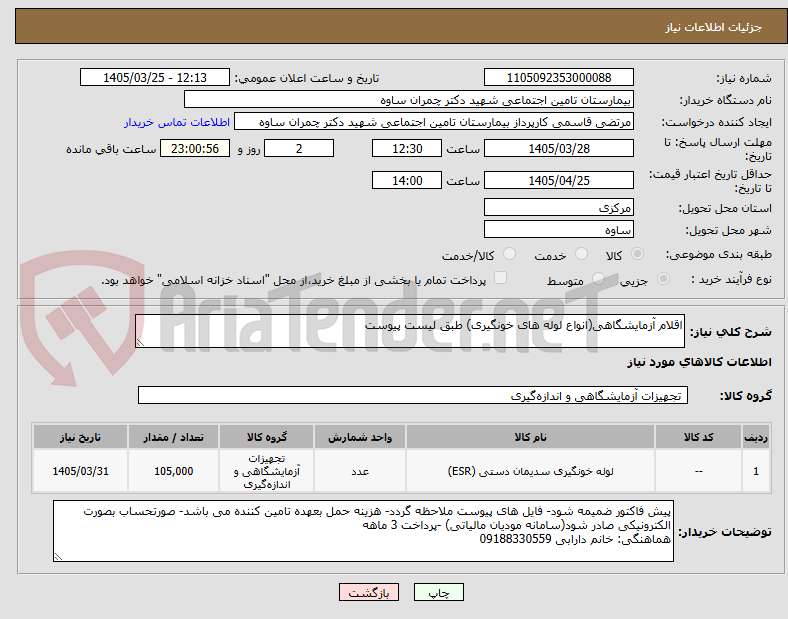Click the چاپ print button
The width and height of the screenshot is (788, 619).
tap(439, 592)
